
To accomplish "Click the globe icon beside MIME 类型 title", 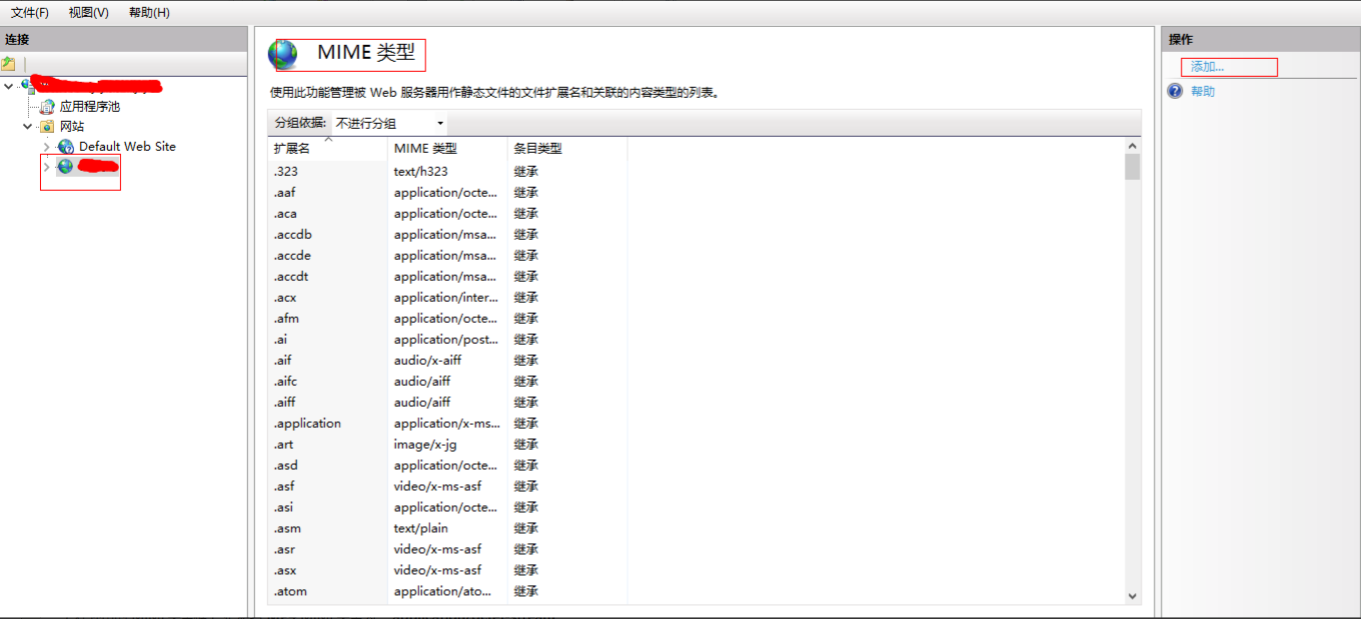I will click(284, 54).
